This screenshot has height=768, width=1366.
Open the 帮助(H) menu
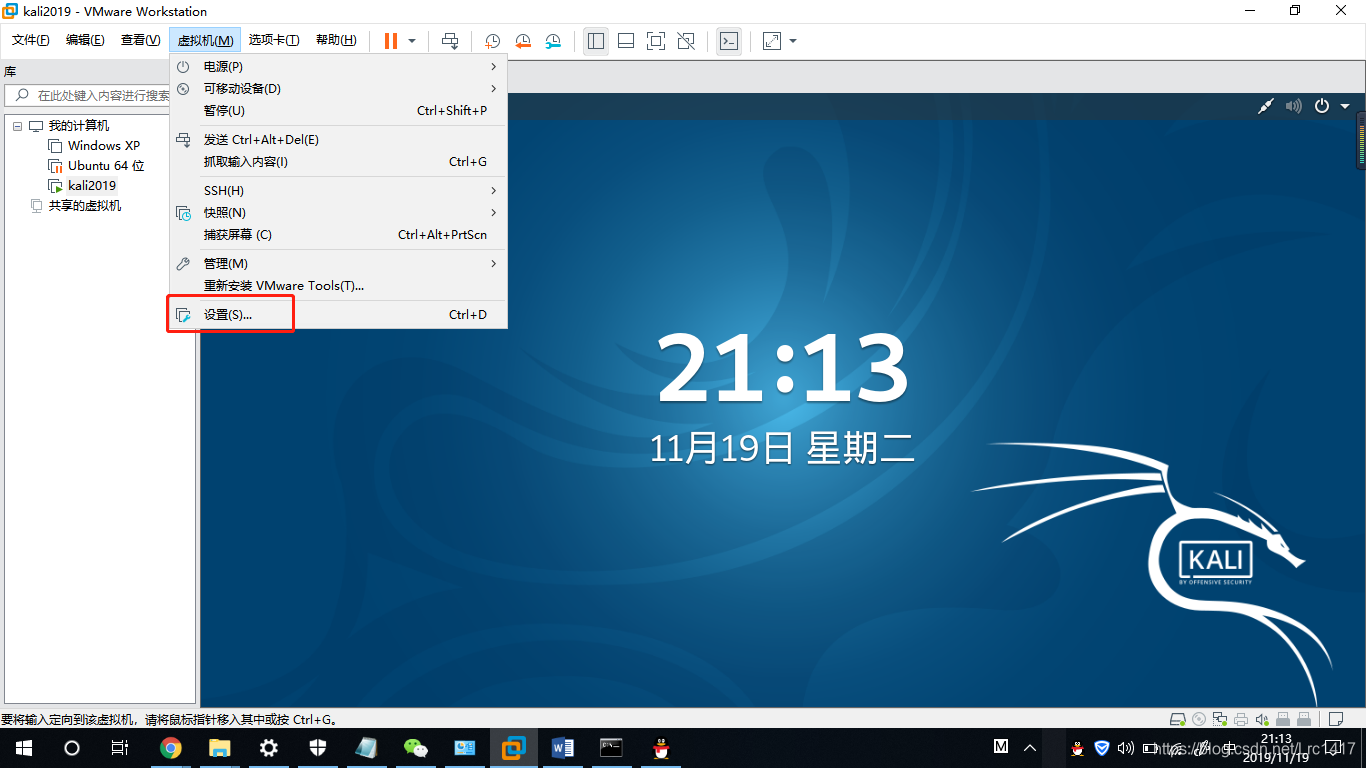pos(336,40)
